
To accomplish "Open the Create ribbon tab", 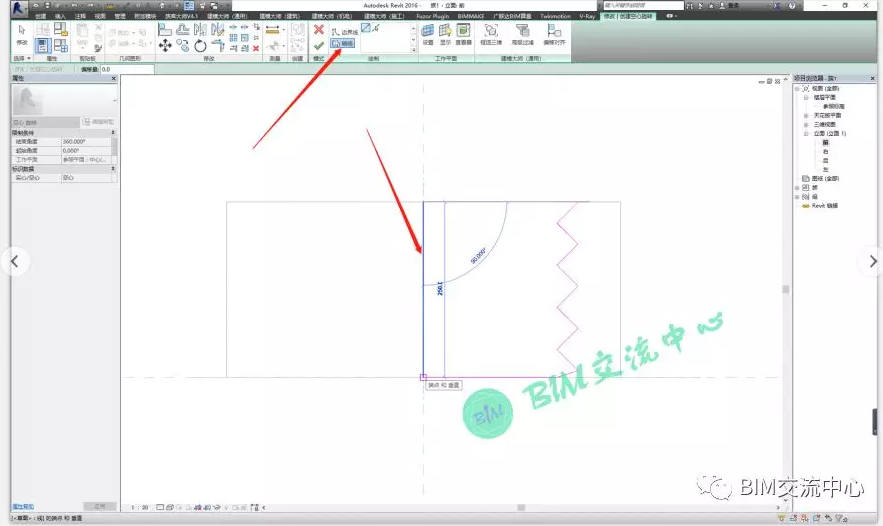I will click(x=41, y=16).
